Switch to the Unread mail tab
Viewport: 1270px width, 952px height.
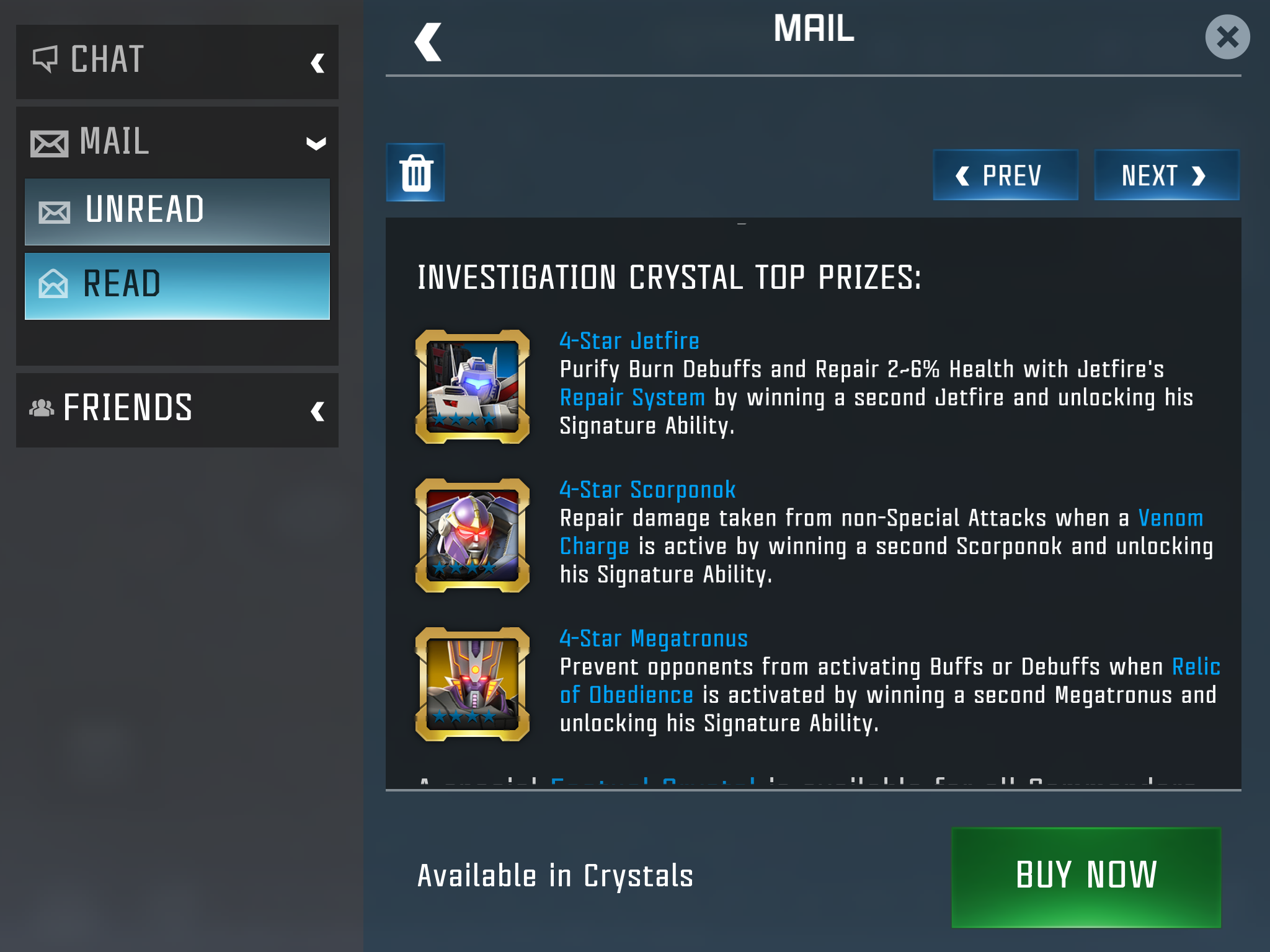[177, 211]
